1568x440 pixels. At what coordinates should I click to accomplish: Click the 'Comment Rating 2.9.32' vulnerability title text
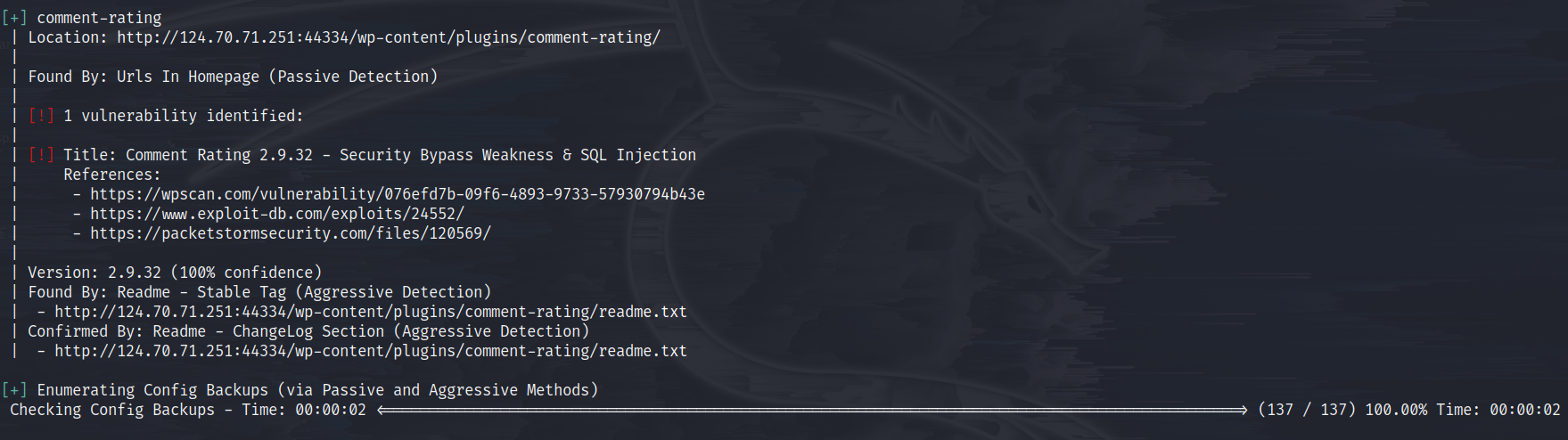point(218,155)
